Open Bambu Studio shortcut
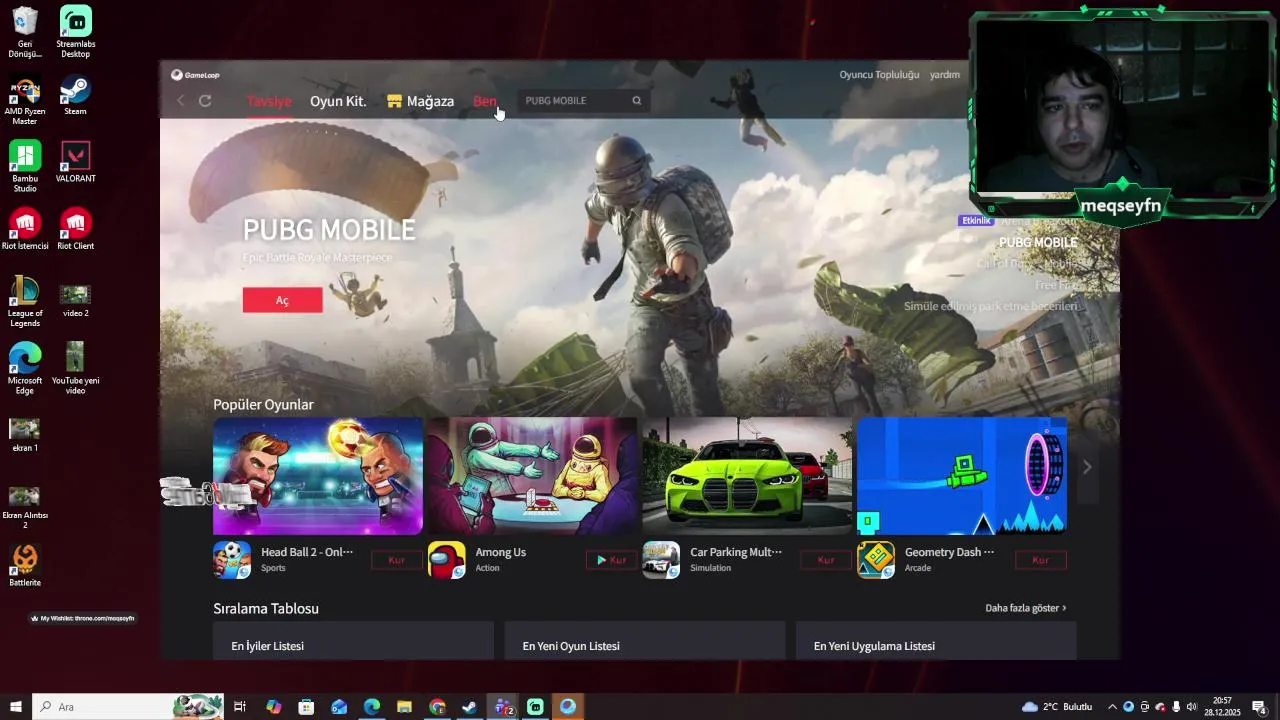The image size is (1280, 720). pyautogui.click(x=25, y=167)
